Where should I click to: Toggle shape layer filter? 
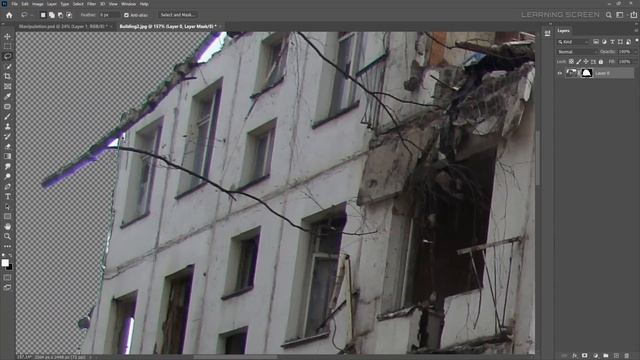click(620, 42)
